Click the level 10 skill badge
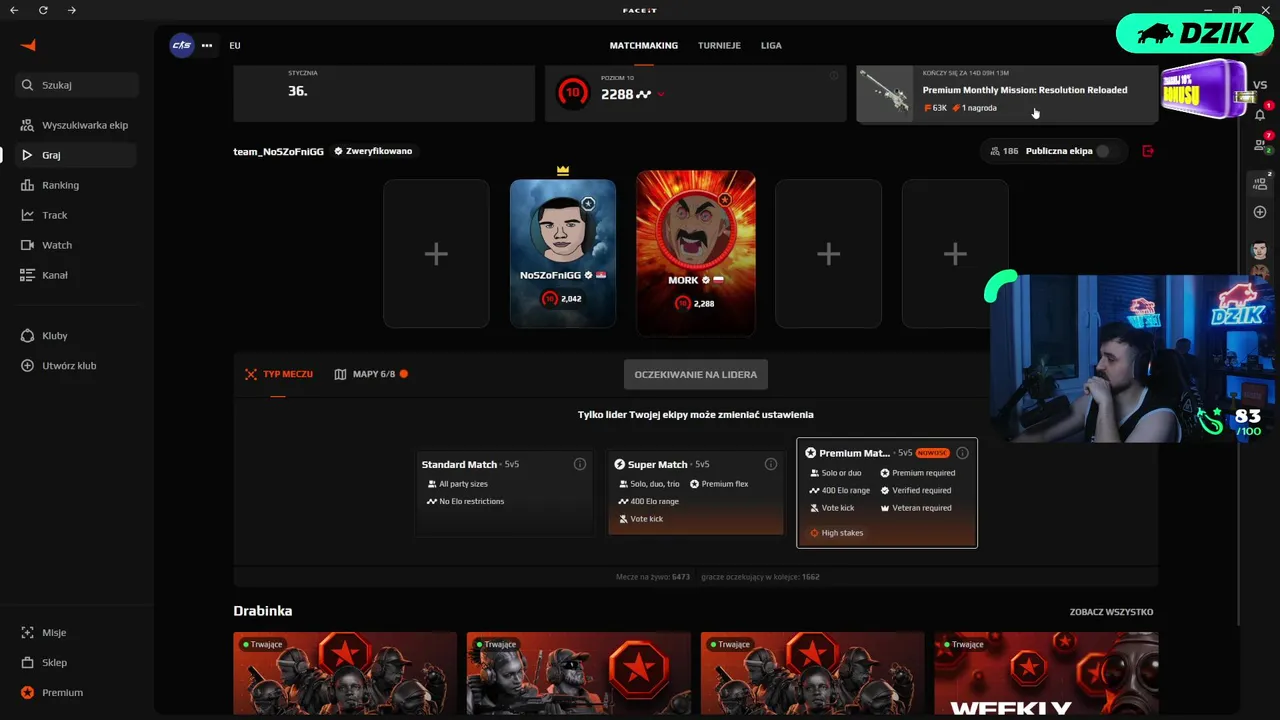This screenshot has height=720, width=1280. pos(572,93)
